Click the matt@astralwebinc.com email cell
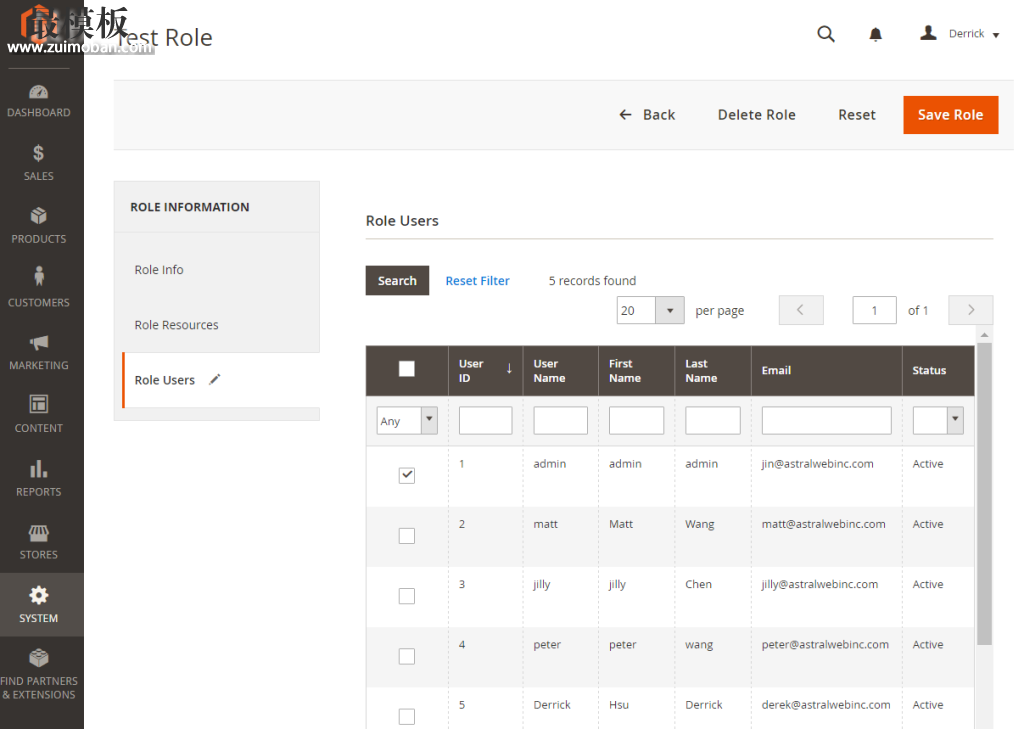Image resolution: width=1024 pixels, height=729 pixels. pos(824,524)
